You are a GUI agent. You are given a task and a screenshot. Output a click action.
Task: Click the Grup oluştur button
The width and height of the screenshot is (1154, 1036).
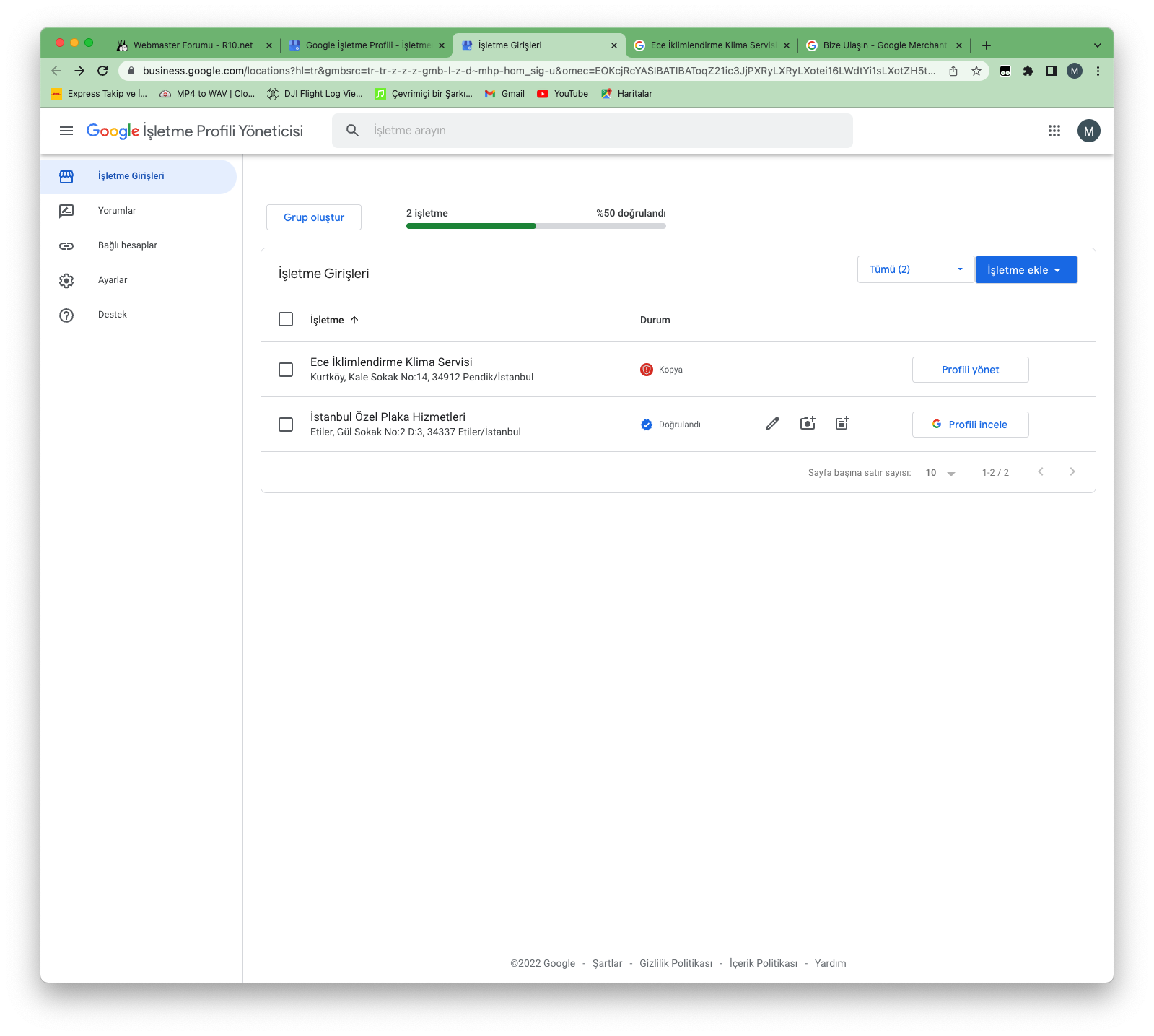pos(314,217)
